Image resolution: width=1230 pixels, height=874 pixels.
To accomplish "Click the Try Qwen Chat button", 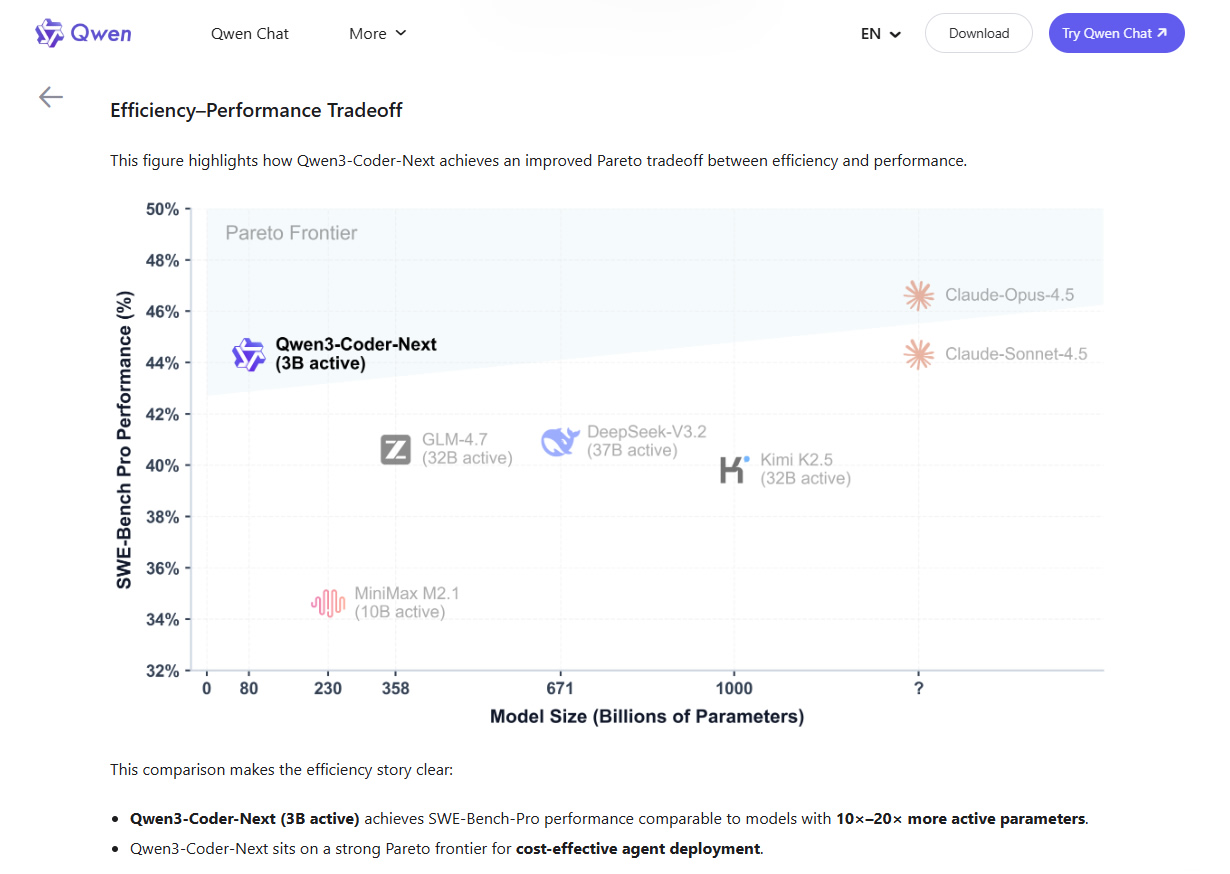I will [1116, 33].
